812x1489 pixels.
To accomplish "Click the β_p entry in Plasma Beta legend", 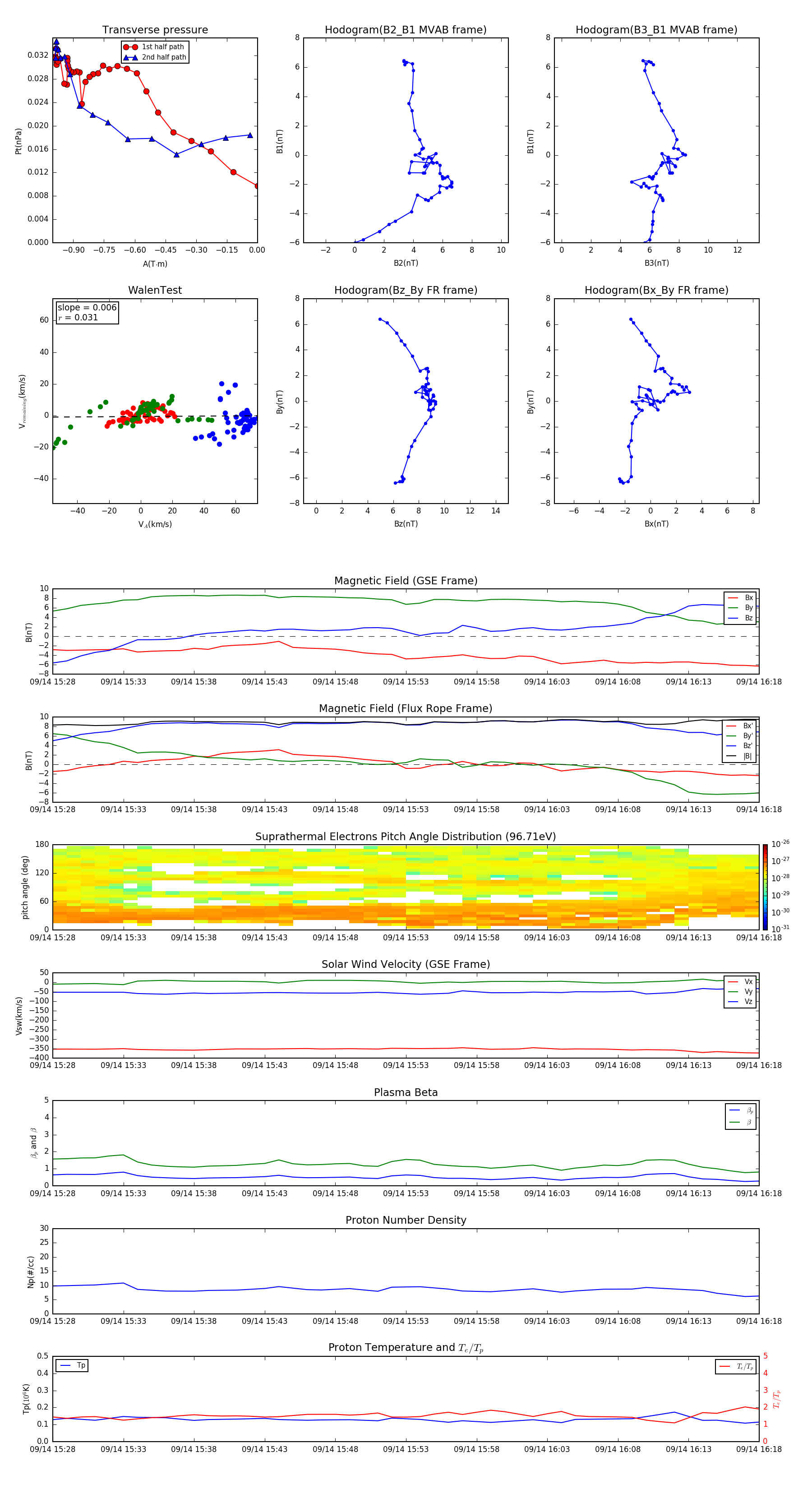I will [x=741, y=1110].
